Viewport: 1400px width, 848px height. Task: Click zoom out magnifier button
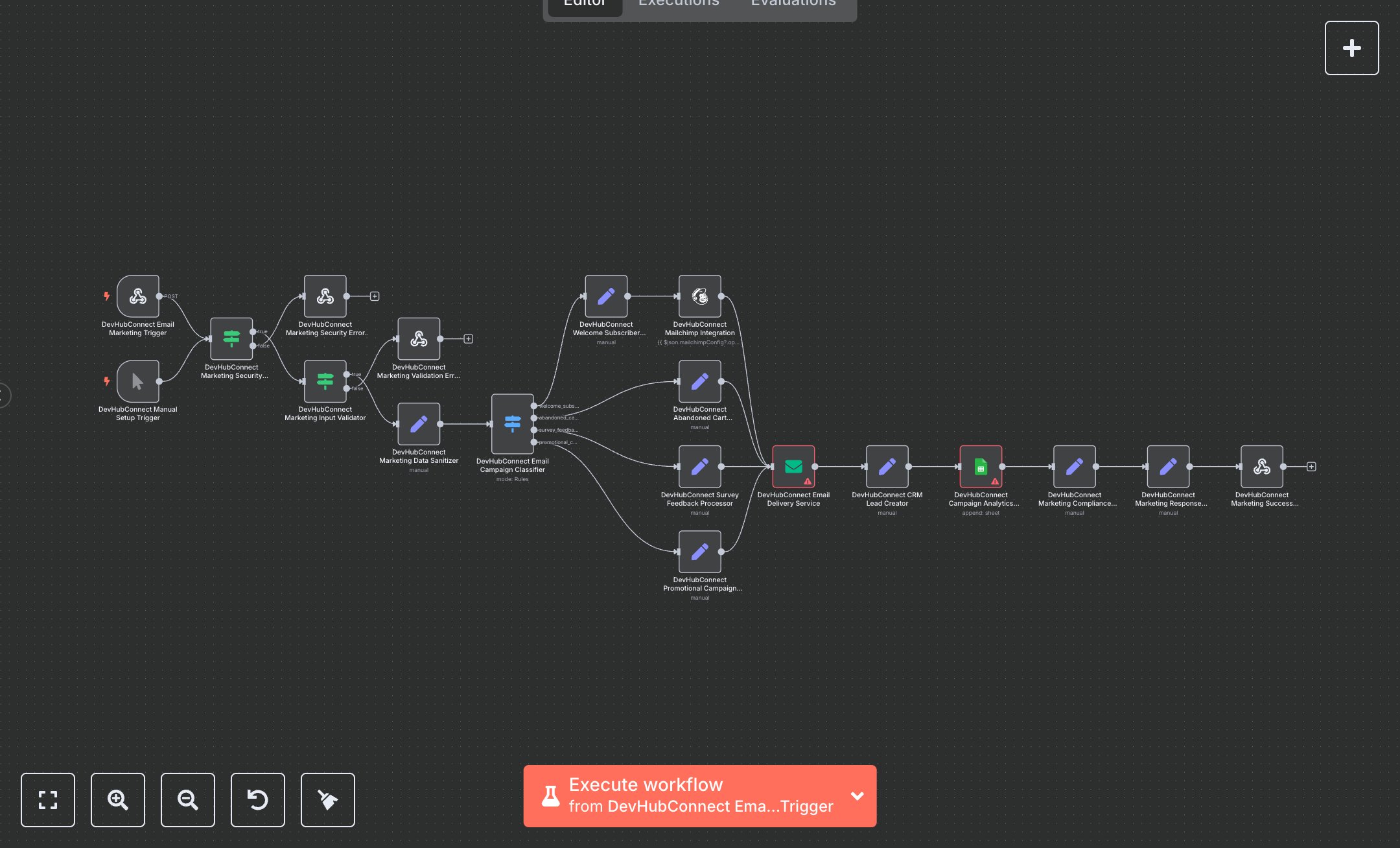pyautogui.click(x=187, y=799)
